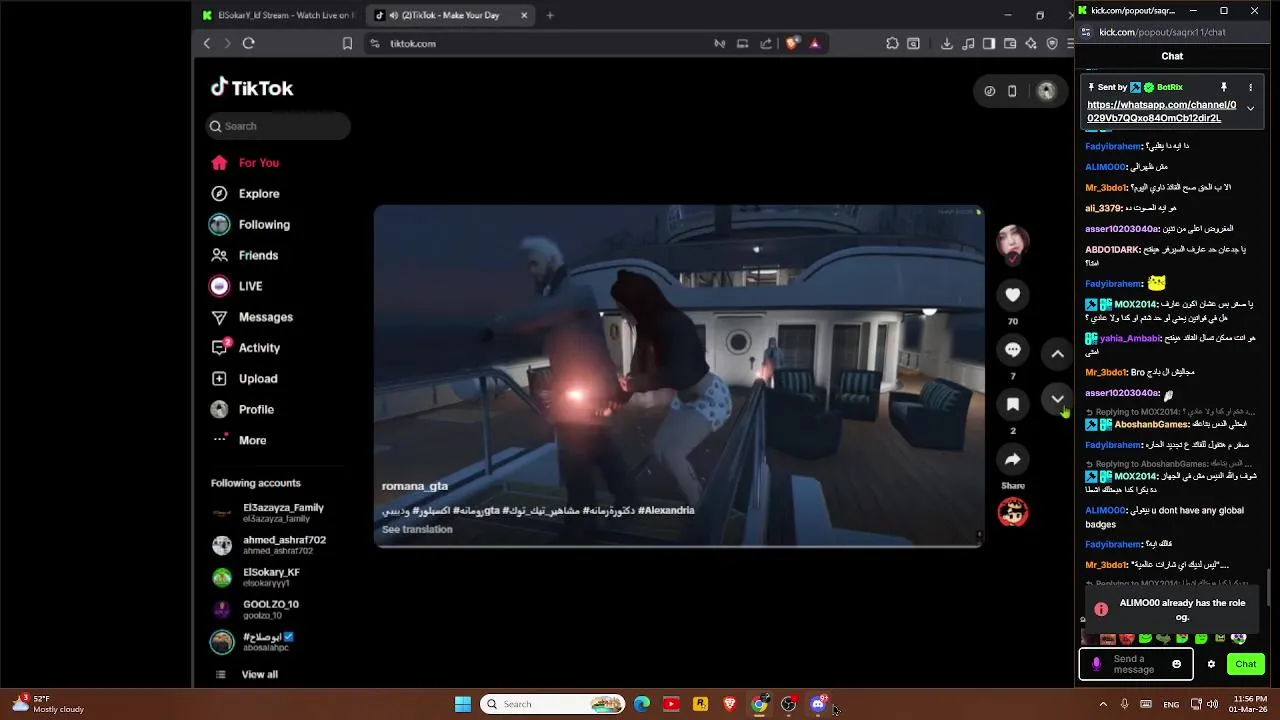Open TikTok coins icon in header
This screenshot has height=720, width=1280.
point(989,91)
